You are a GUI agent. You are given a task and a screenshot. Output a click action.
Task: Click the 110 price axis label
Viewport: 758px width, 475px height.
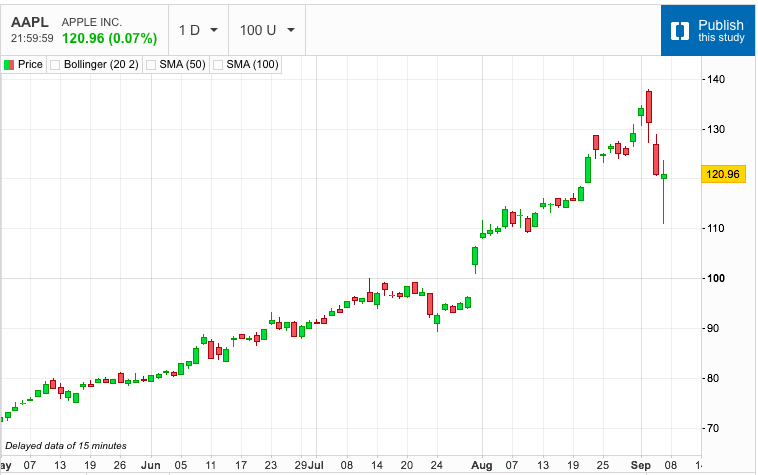pyautogui.click(x=716, y=228)
